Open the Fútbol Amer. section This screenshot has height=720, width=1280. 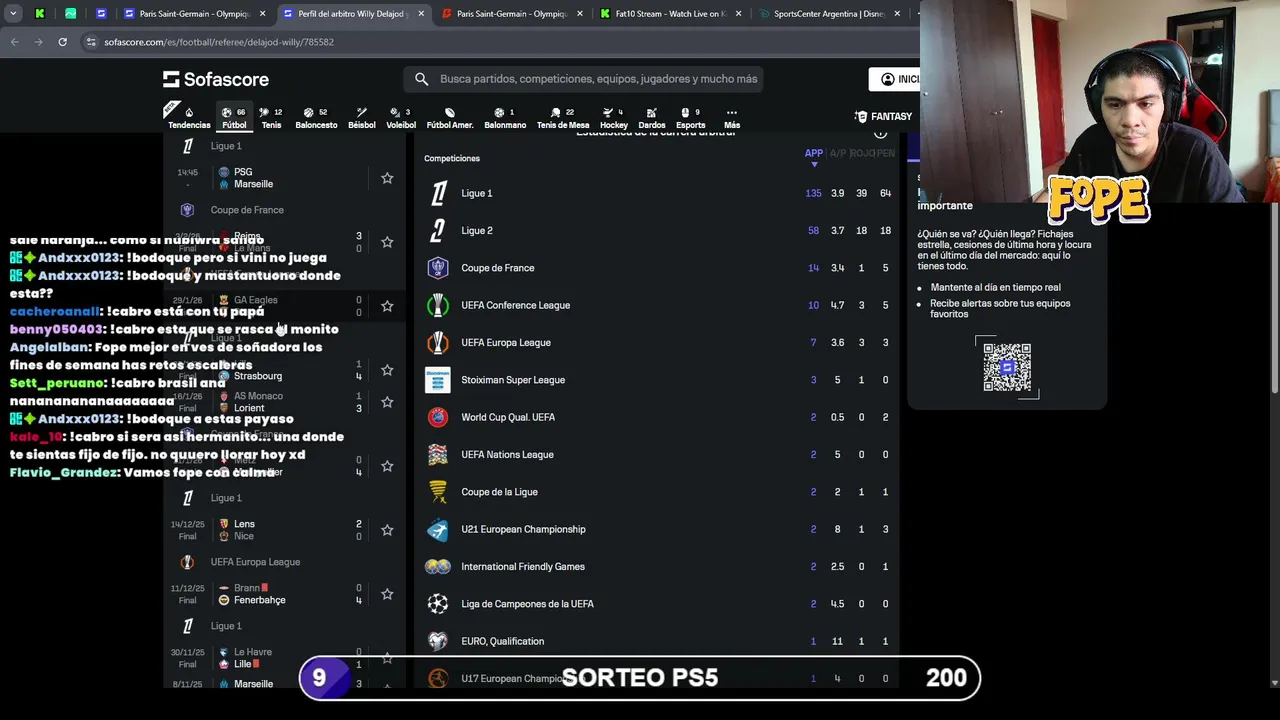tap(450, 118)
